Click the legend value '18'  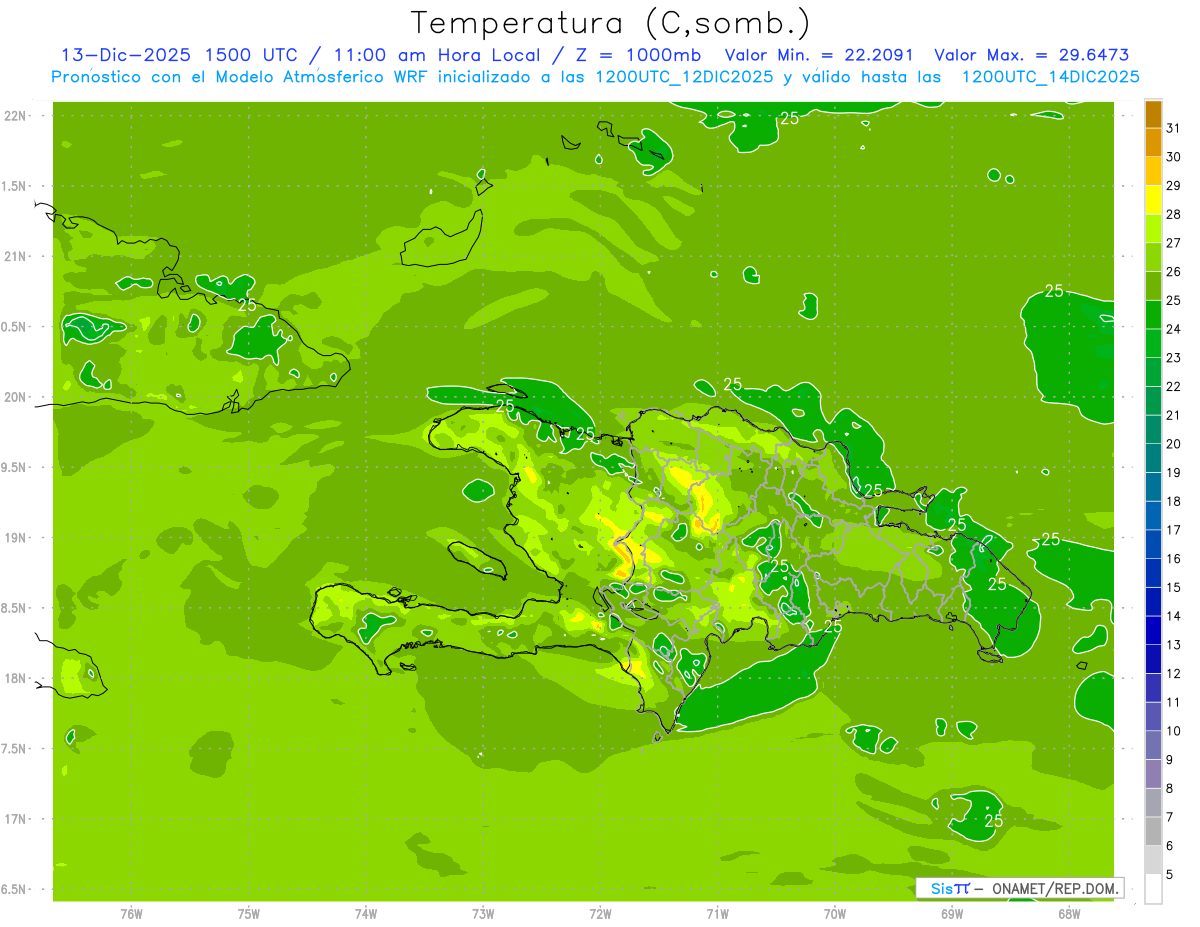tap(1174, 501)
